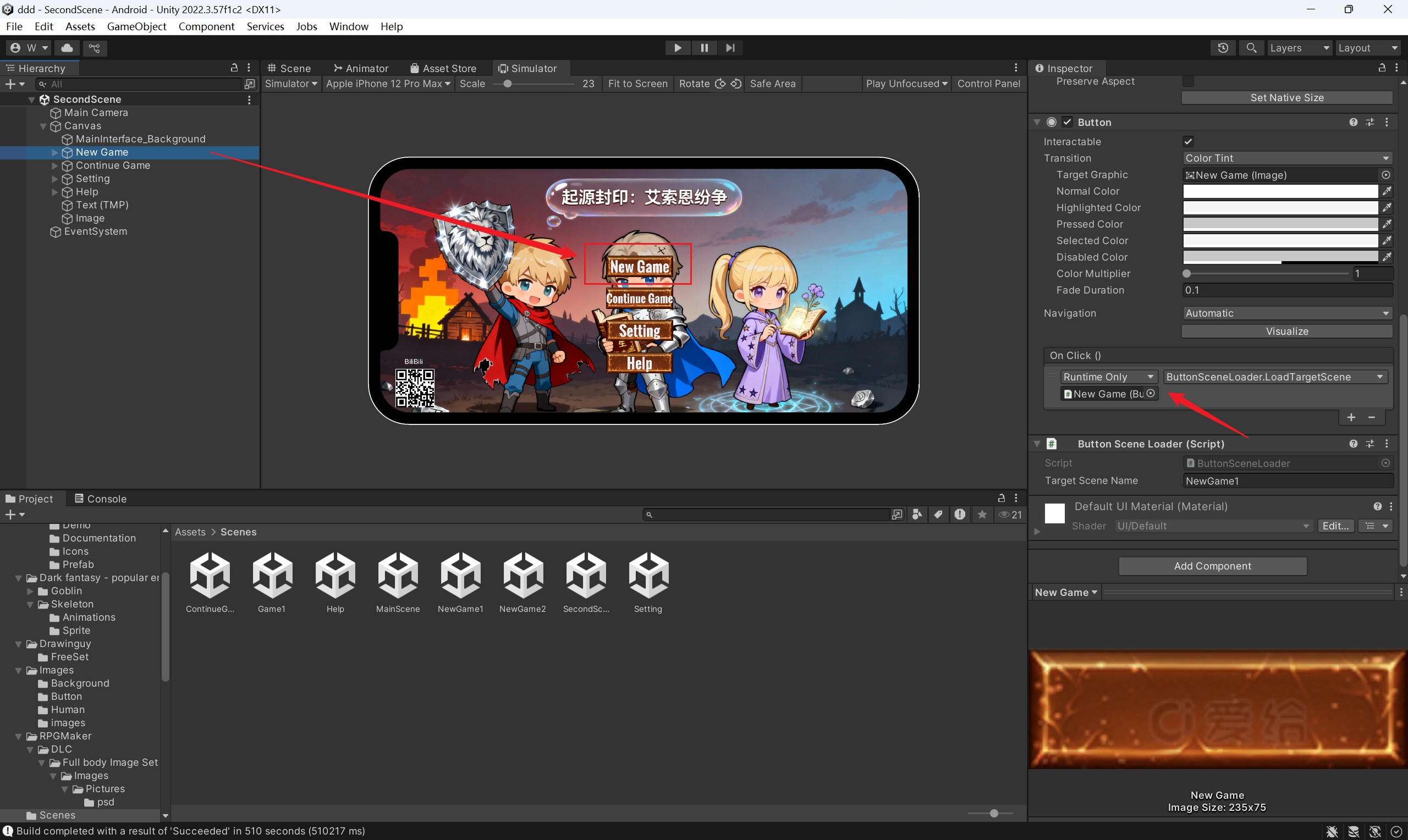This screenshot has width=1408, height=840.
Task: Switch to the Scene tab
Action: 289,69
